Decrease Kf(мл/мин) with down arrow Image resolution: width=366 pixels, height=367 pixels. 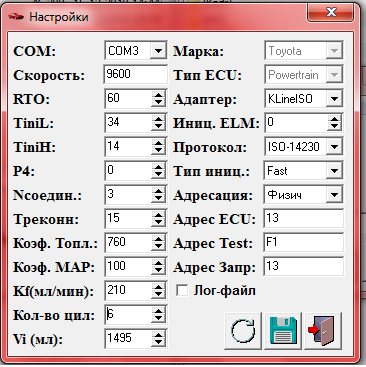coord(158,295)
